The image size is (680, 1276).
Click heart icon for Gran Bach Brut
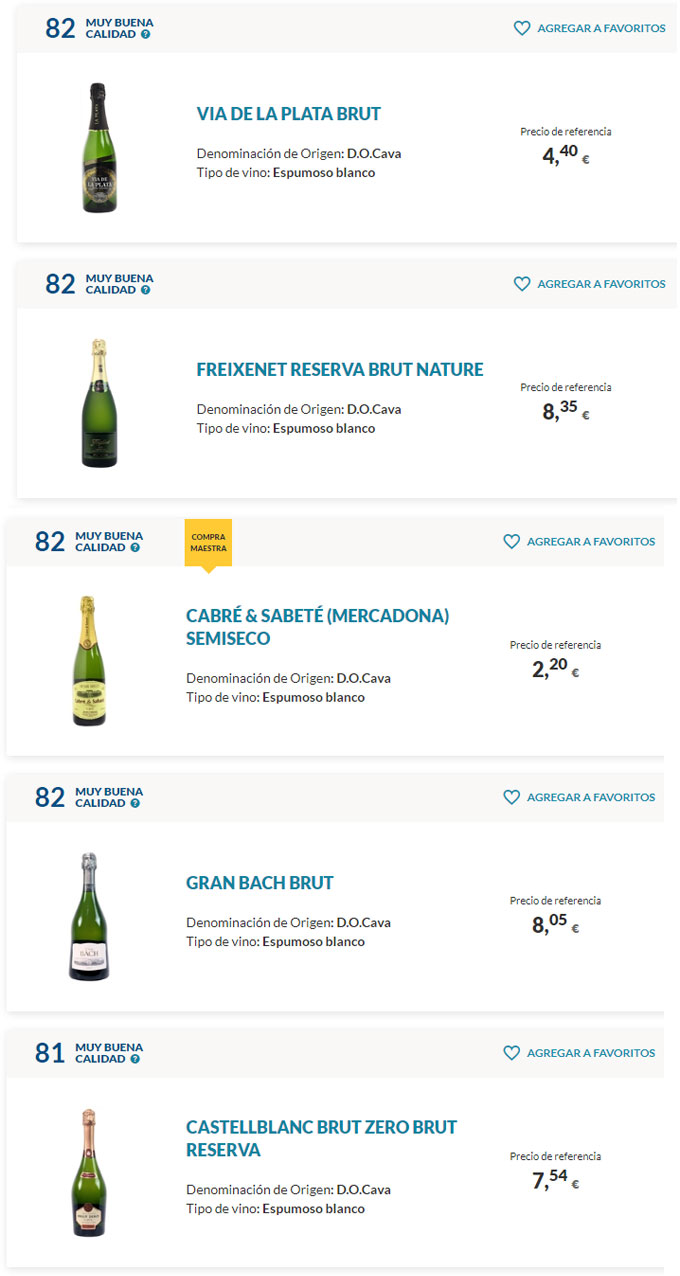512,797
